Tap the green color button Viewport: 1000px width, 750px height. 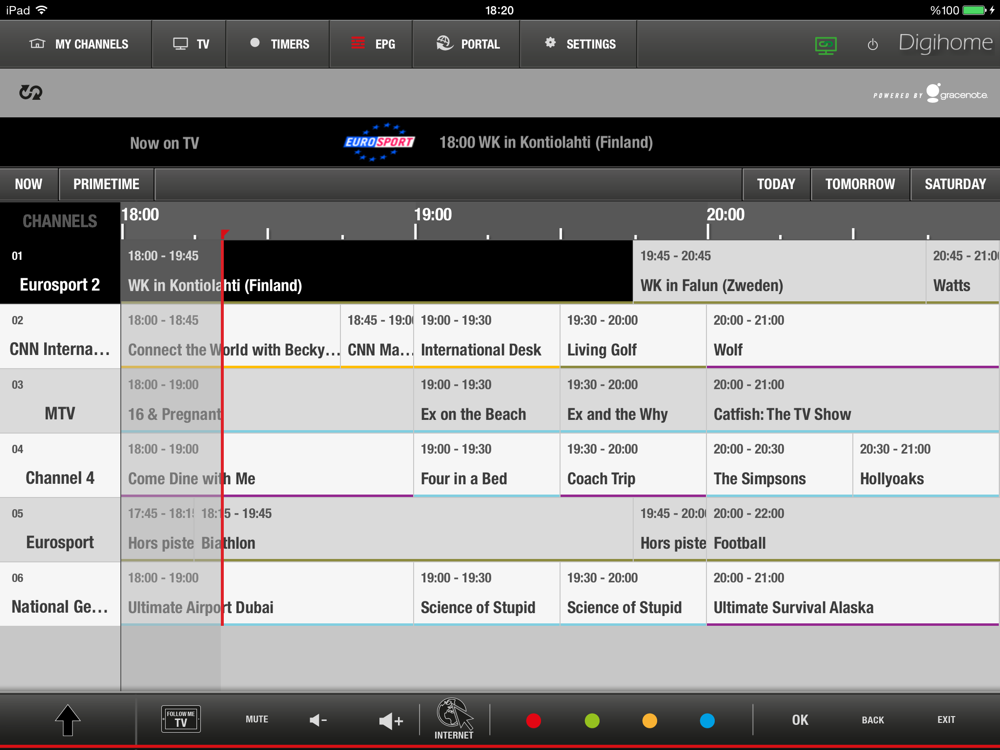point(592,721)
